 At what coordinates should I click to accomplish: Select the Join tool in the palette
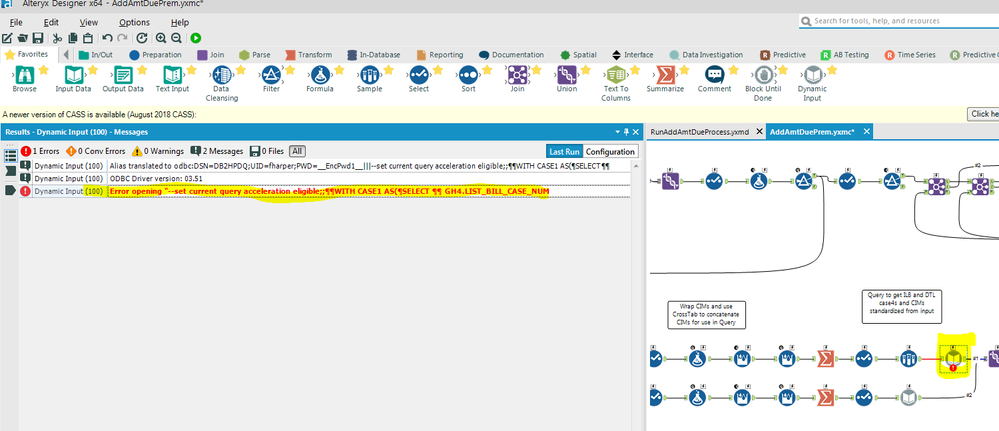pos(517,79)
